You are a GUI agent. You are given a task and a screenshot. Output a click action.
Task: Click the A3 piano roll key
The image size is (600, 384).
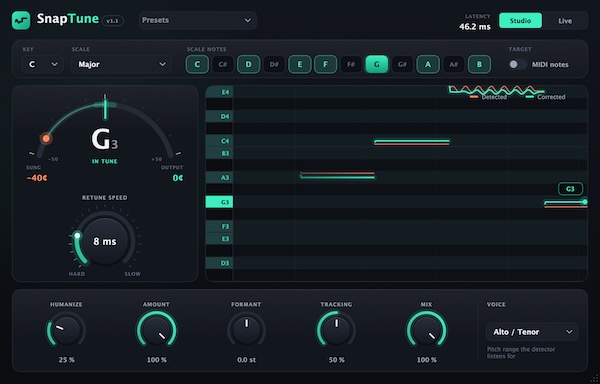coord(219,177)
